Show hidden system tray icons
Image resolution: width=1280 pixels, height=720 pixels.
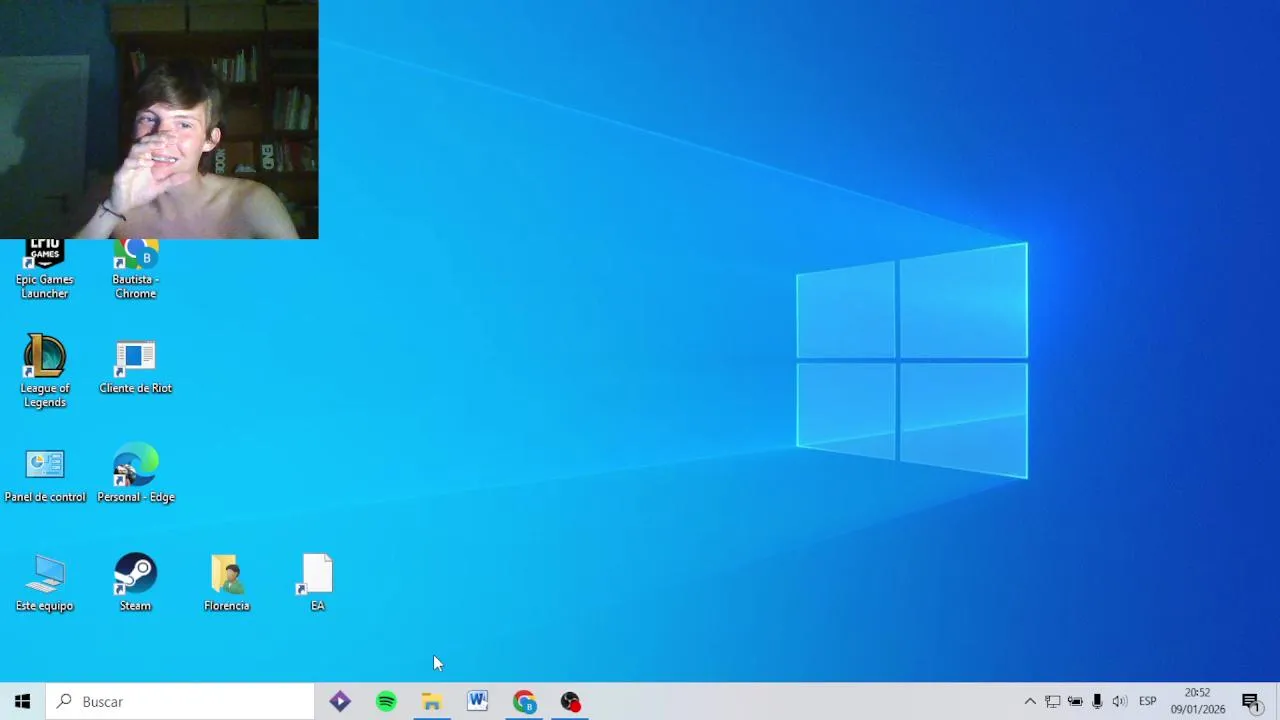coord(1030,702)
